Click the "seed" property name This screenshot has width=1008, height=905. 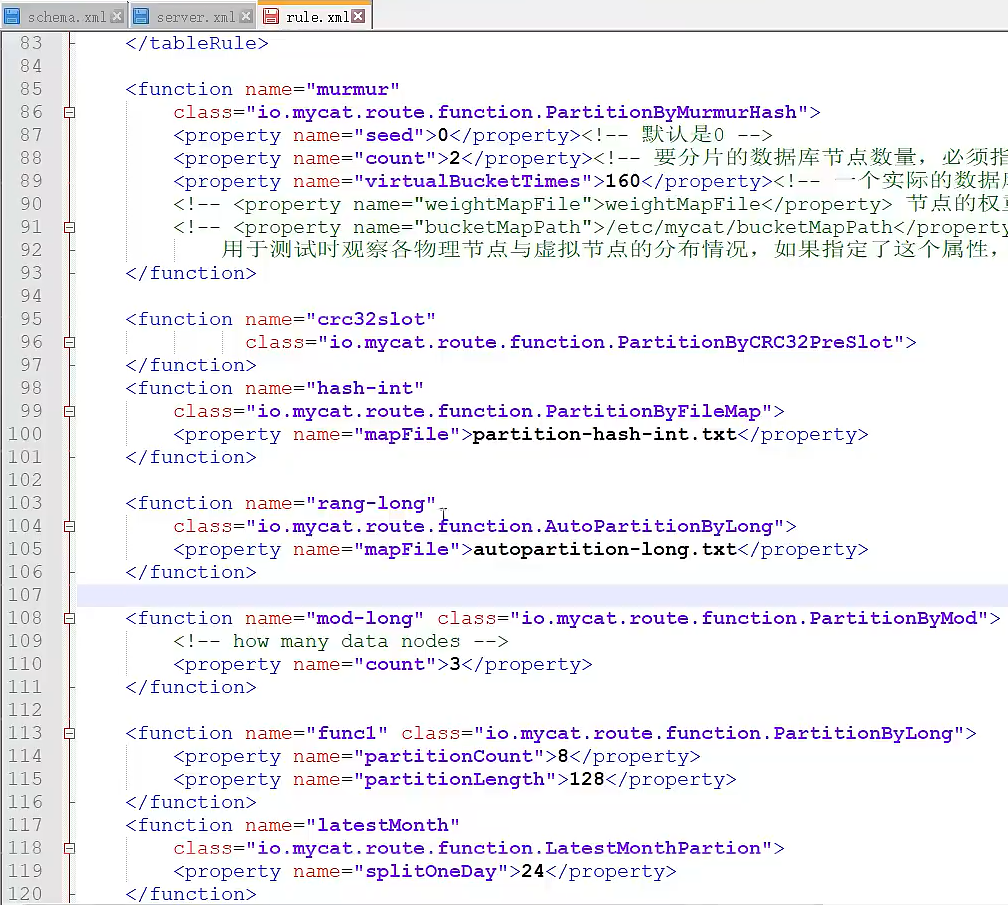[x=389, y=136]
